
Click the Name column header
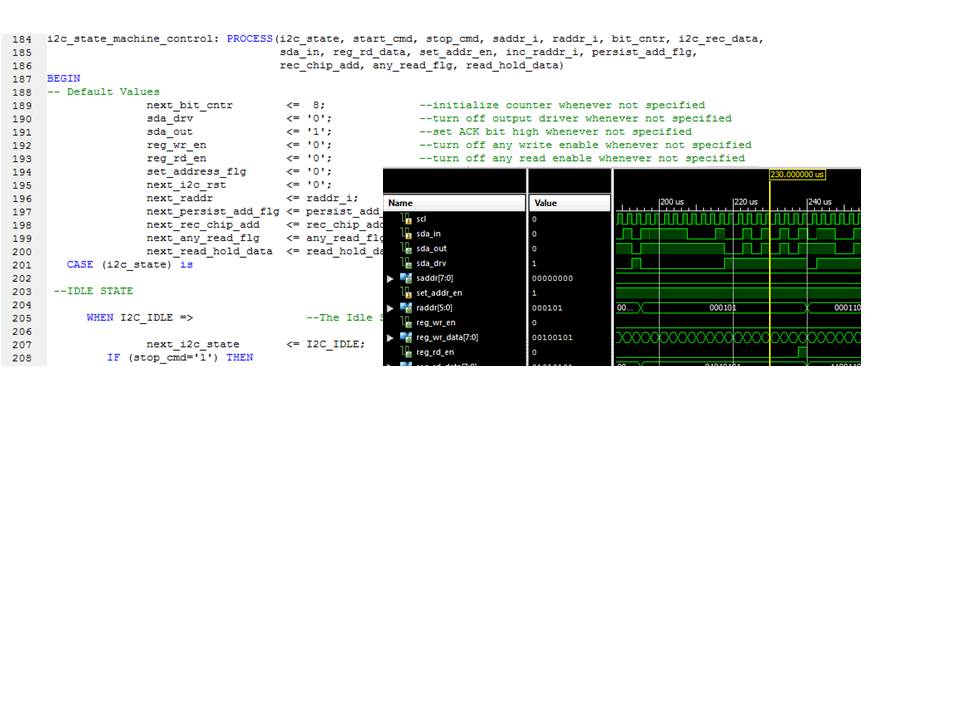454,203
